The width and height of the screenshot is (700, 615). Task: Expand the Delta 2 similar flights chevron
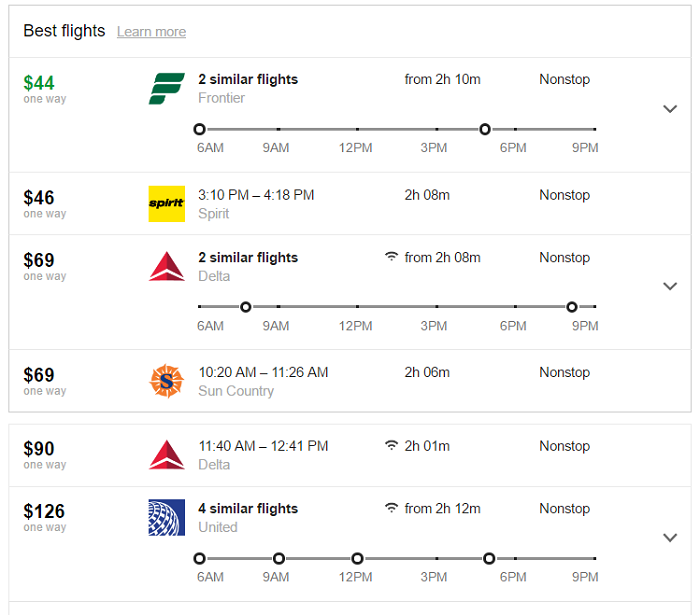pyautogui.click(x=670, y=286)
